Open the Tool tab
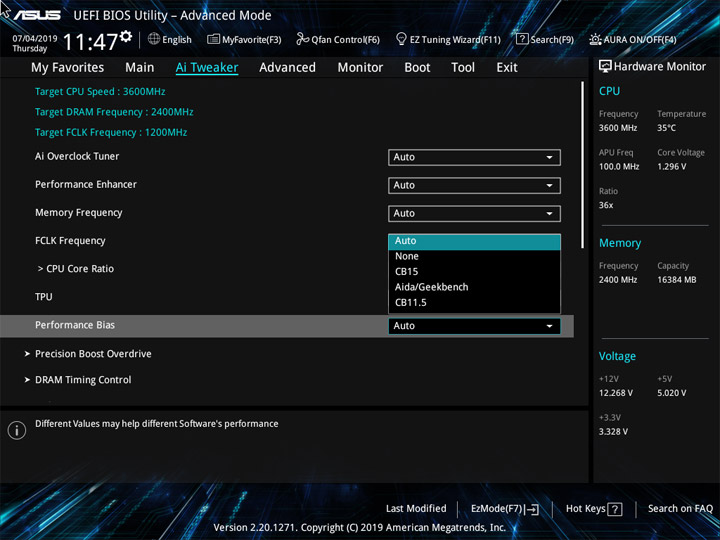Viewport: 720px width, 540px height. pyautogui.click(x=463, y=68)
